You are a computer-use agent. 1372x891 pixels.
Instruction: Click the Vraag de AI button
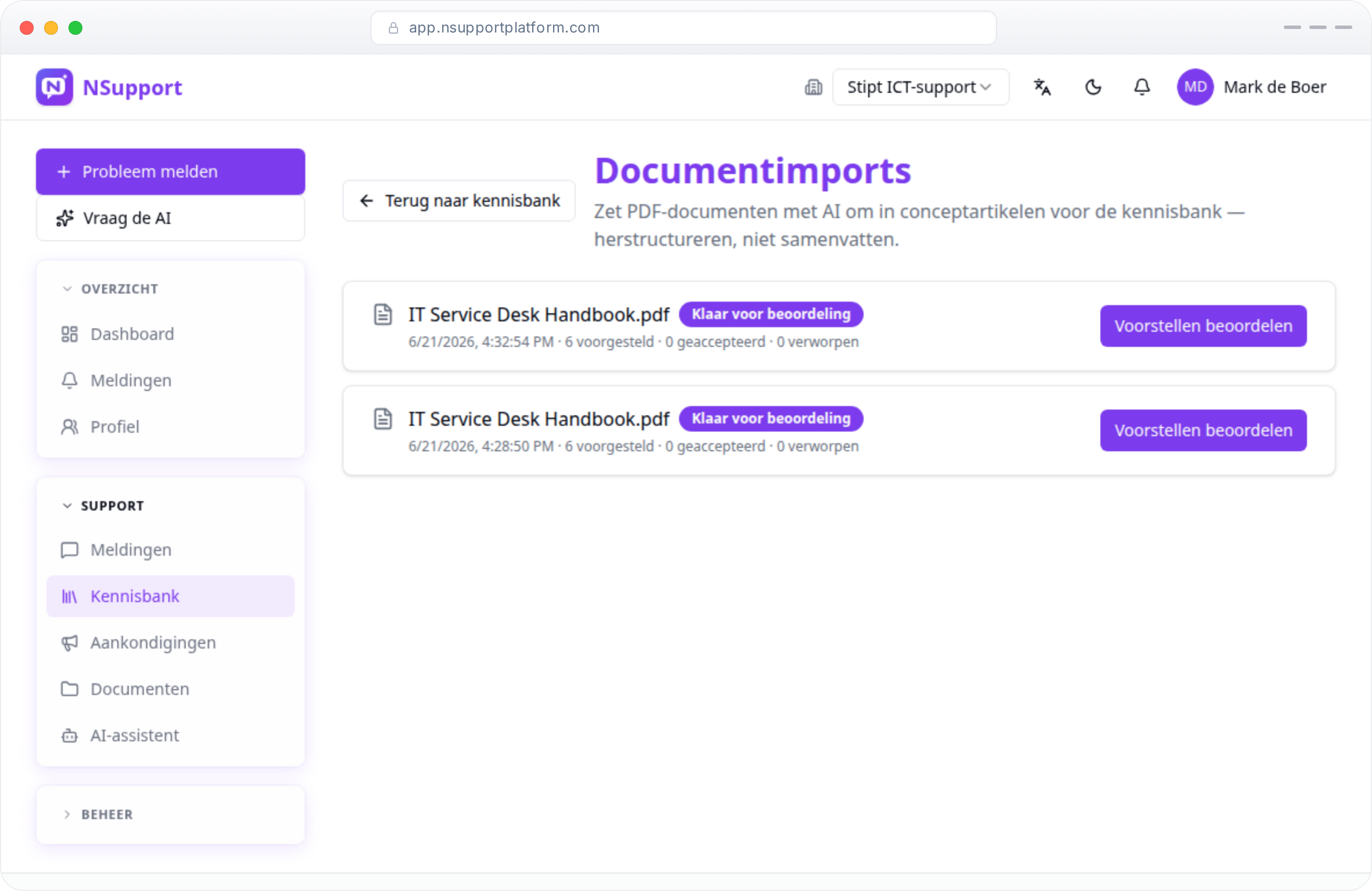click(171, 218)
